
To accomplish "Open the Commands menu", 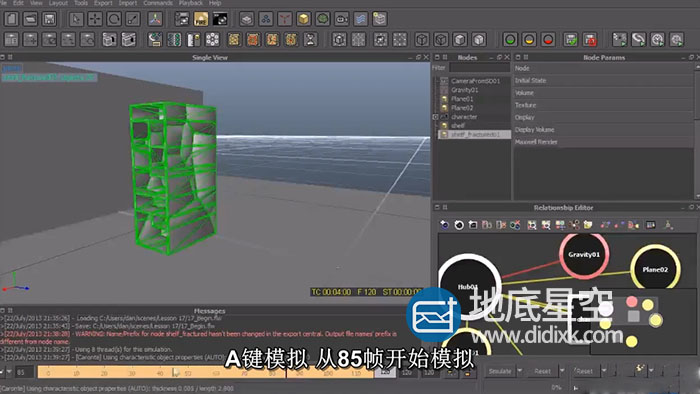I will tap(158, 3).
